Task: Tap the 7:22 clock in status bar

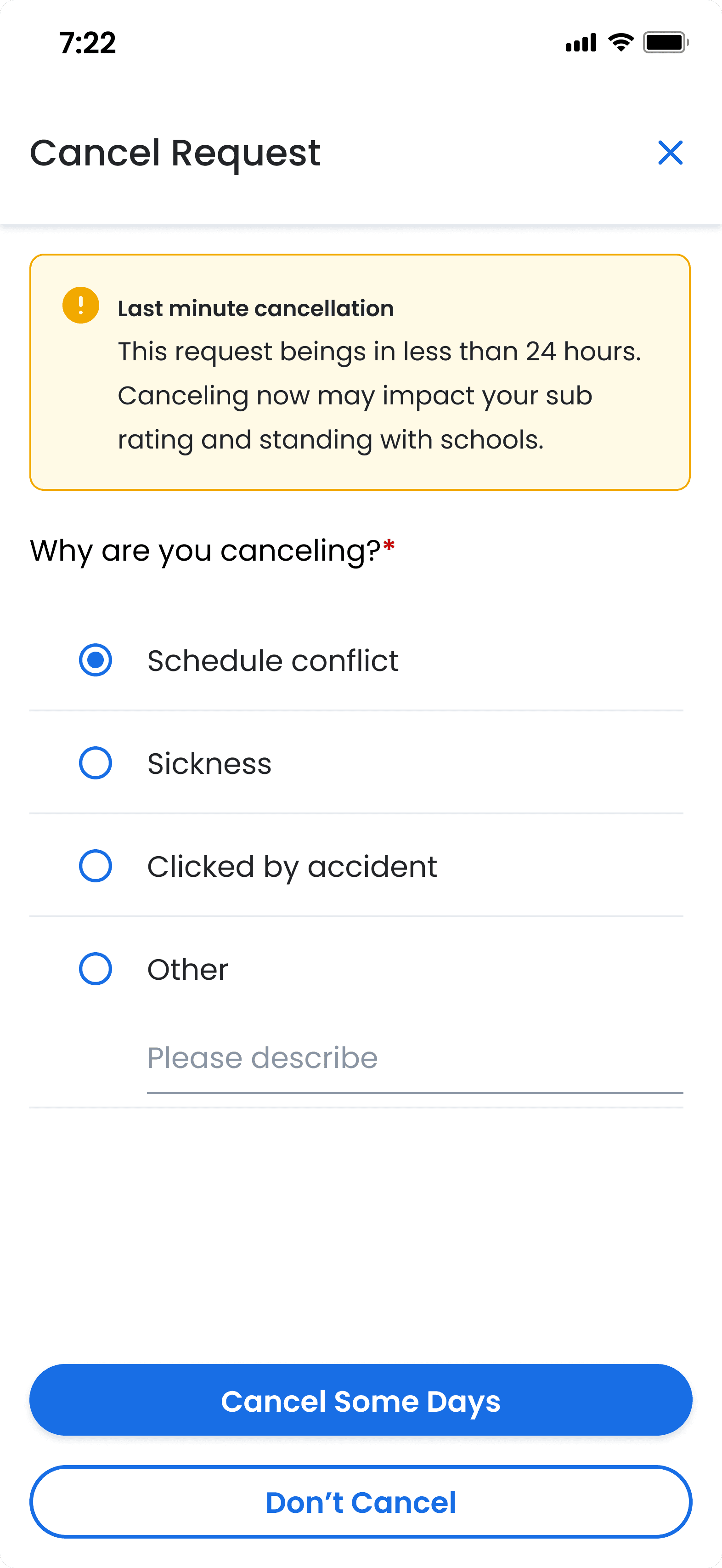Action: click(88, 43)
